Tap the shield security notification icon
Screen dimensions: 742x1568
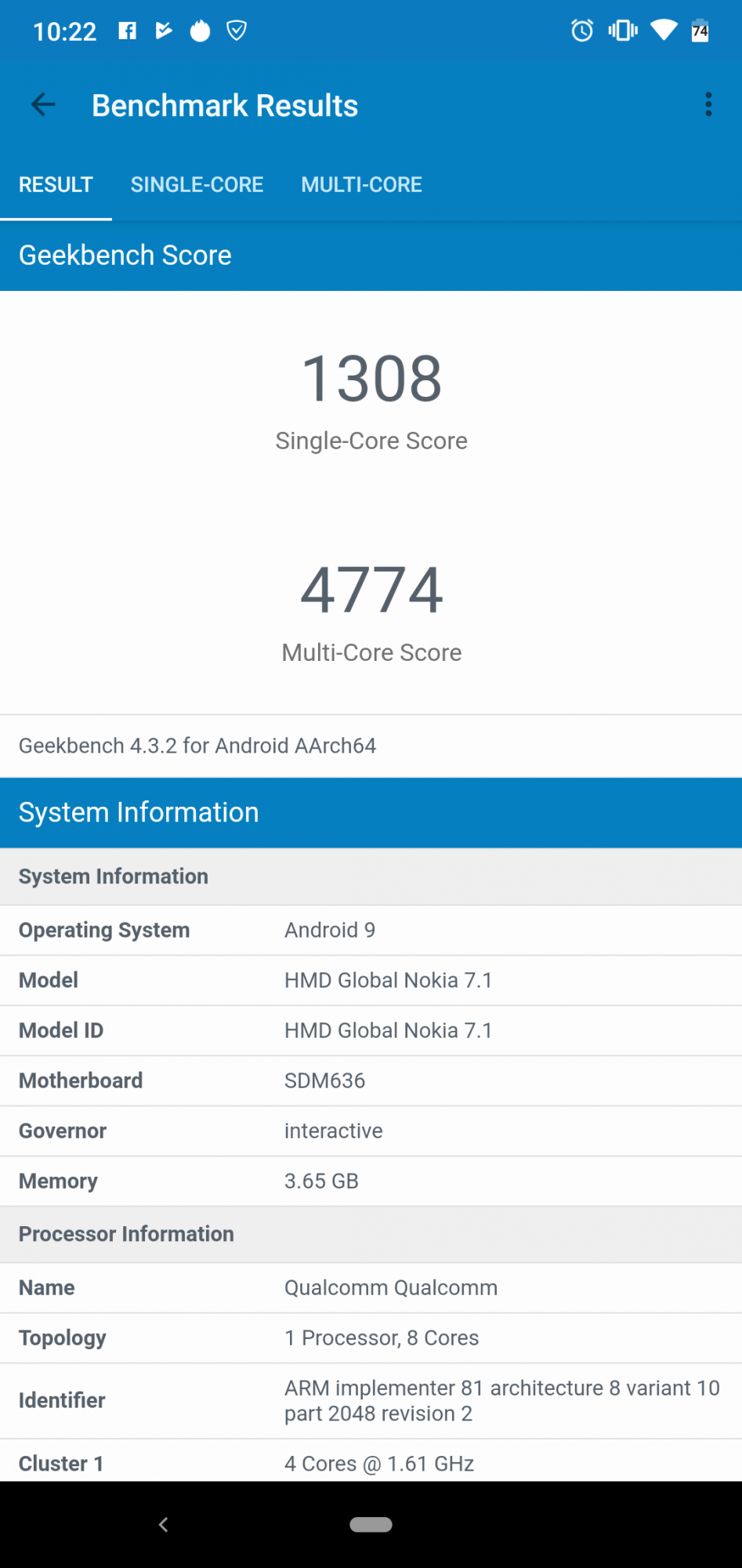237,31
